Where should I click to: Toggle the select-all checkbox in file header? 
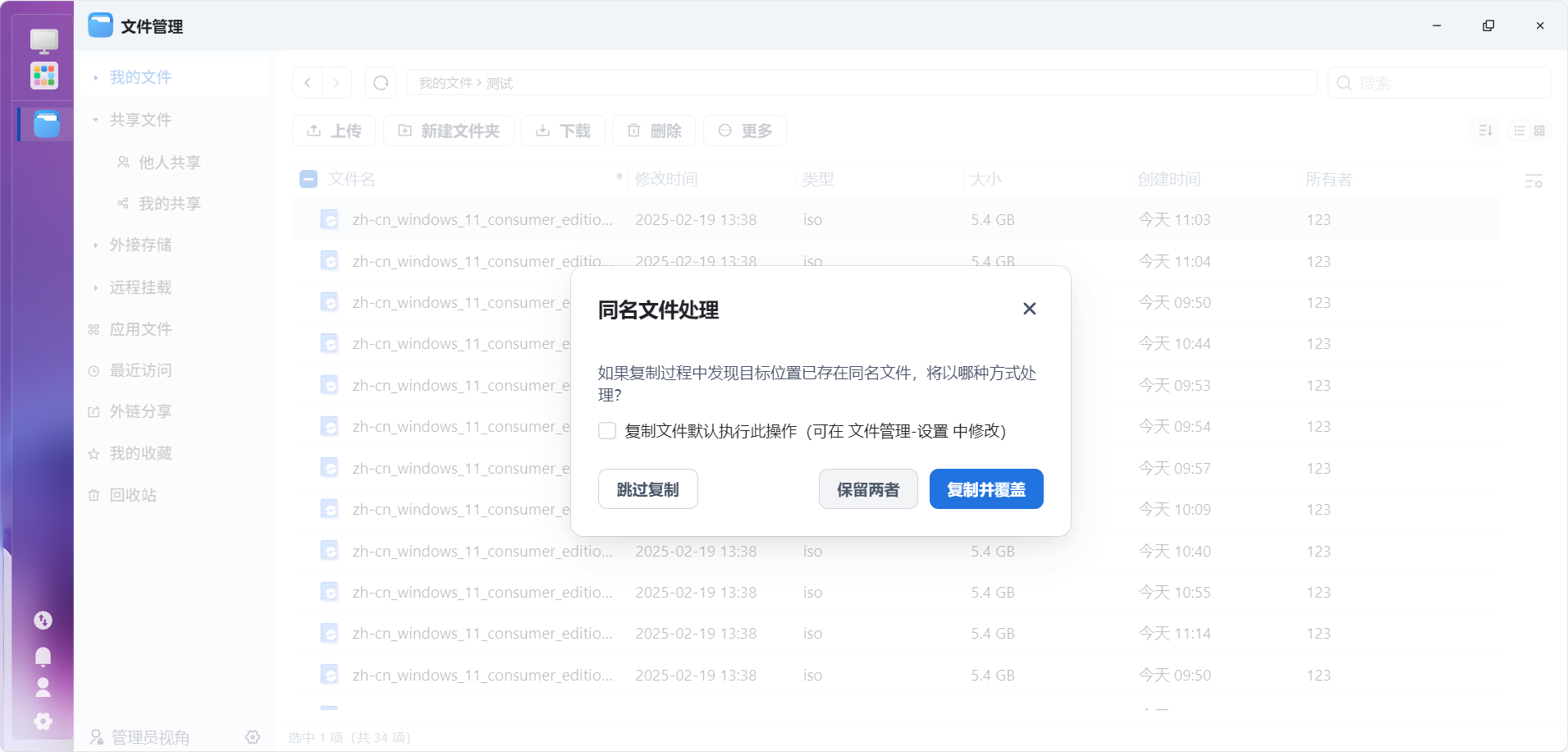[x=309, y=179]
